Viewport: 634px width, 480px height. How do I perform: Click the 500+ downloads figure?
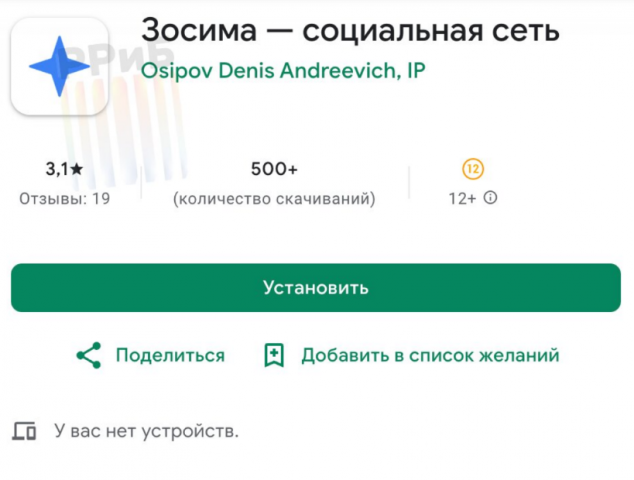click(x=274, y=169)
